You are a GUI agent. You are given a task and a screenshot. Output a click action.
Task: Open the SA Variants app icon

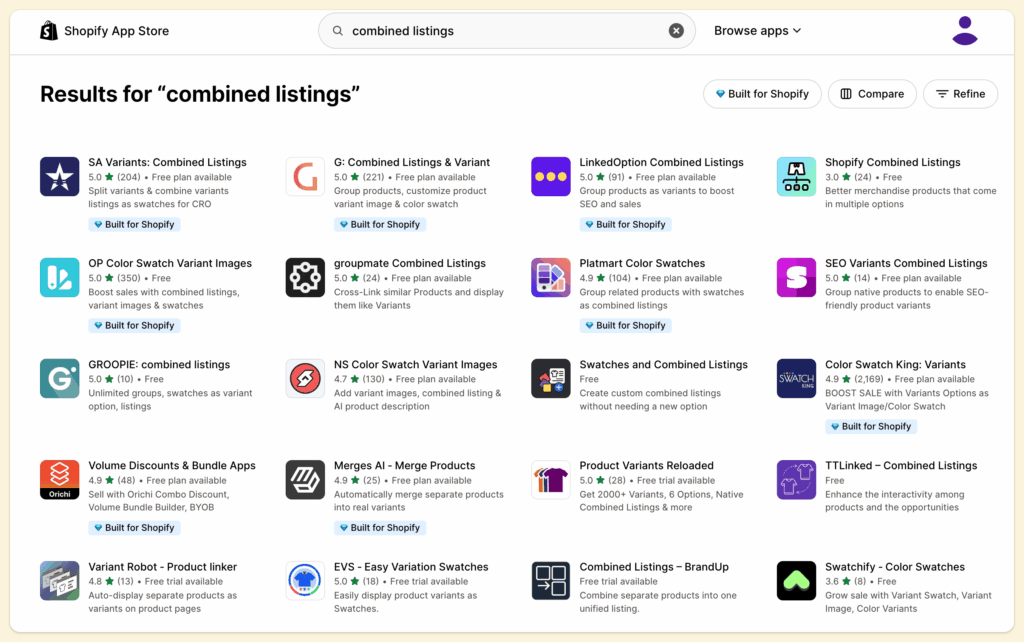click(60, 177)
